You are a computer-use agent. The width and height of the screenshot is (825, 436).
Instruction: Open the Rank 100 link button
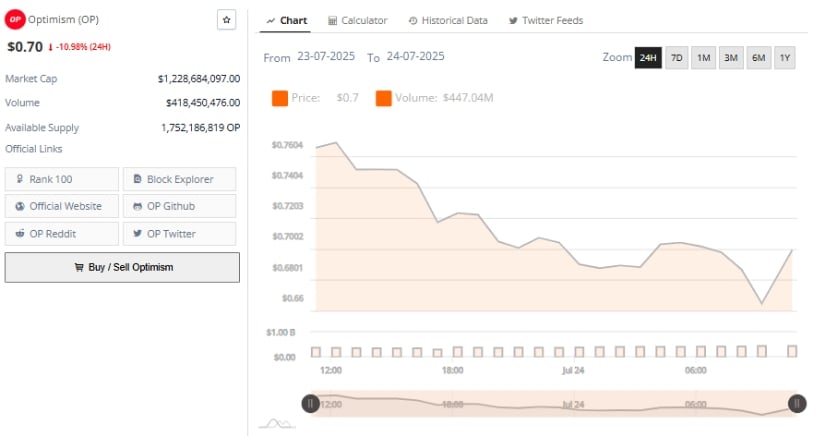62,179
